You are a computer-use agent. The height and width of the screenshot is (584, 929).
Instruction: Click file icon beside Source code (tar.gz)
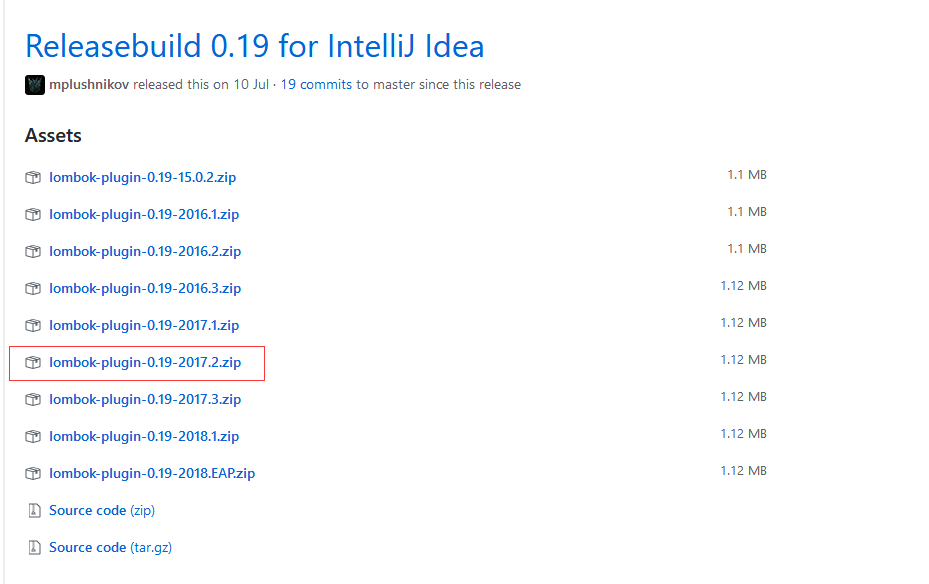pos(33,548)
